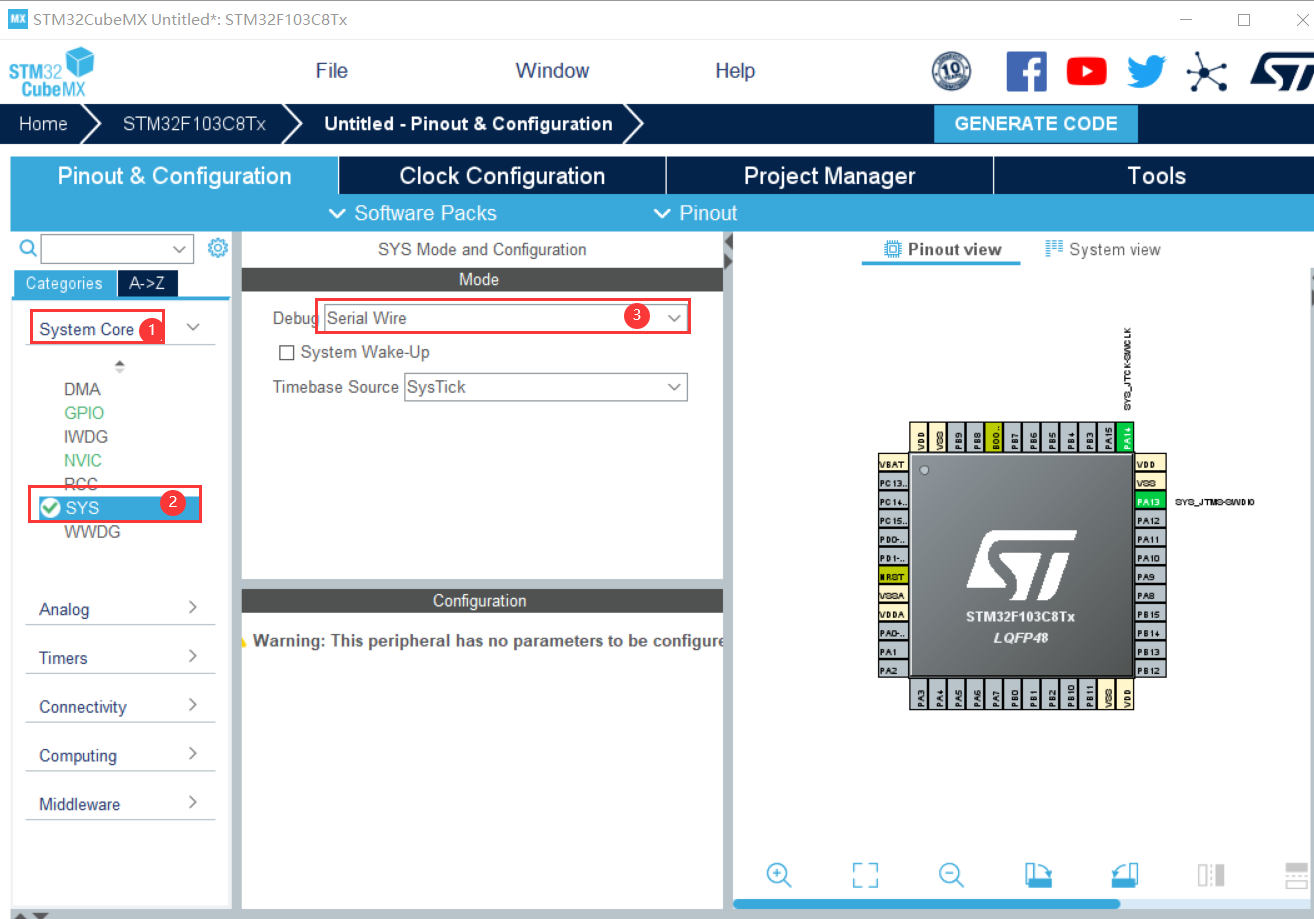Image resolution: width=1314 pixels, height=919 pixels.
Task: Click the search magnifier icon
Action: click(x=28, y=248)
